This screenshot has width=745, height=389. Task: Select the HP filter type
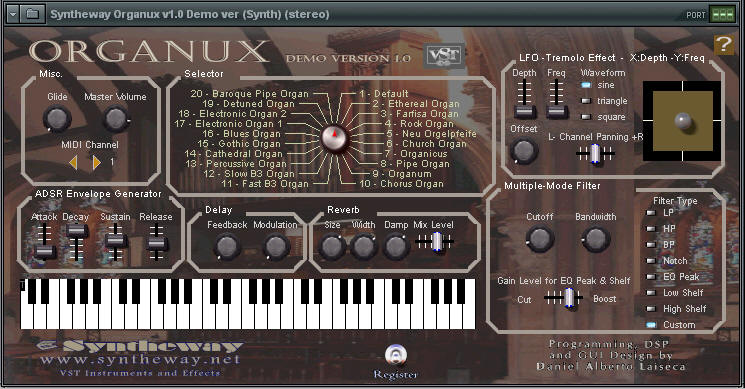click(x=651, y=229)
